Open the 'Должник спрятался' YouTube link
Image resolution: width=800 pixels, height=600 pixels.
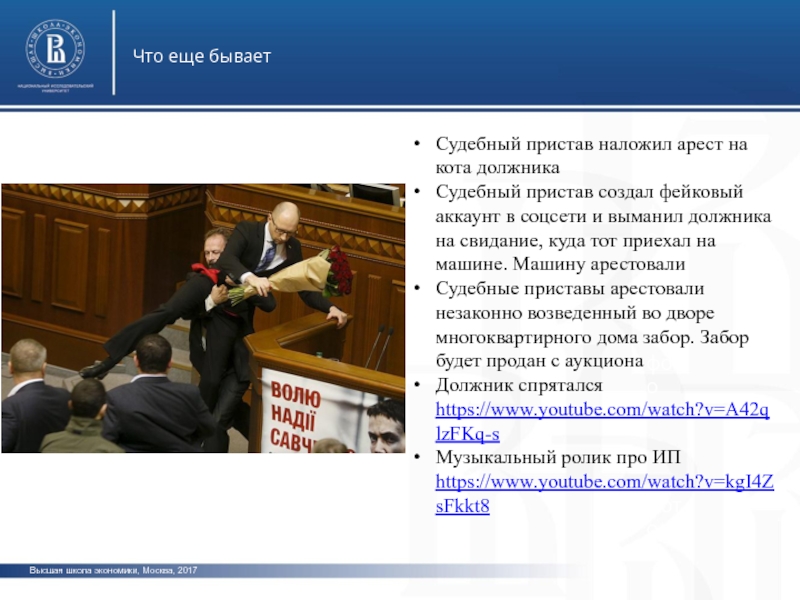(x=602, y=421)
